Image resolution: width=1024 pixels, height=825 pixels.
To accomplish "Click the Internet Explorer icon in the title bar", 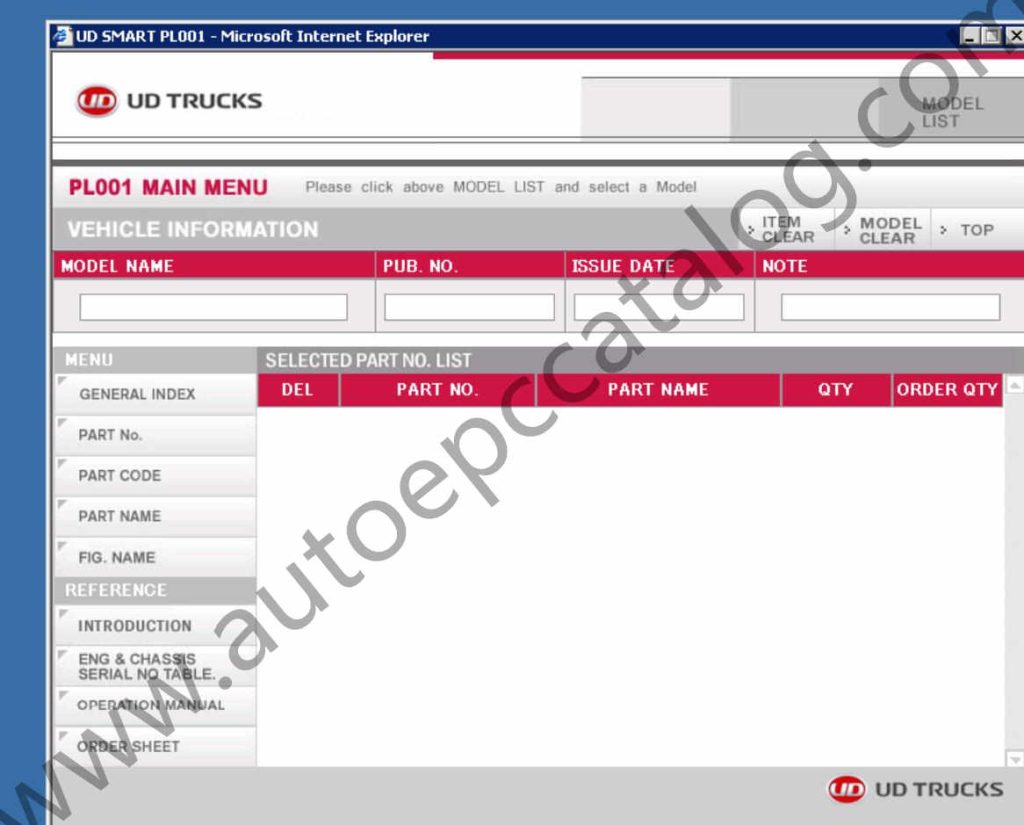I will click(x=63, y=36).
